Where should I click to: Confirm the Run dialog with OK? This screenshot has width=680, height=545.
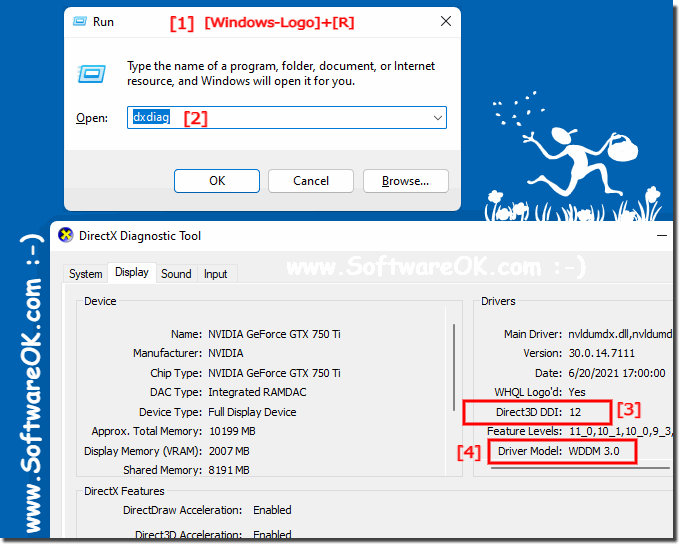click(217, 181)
